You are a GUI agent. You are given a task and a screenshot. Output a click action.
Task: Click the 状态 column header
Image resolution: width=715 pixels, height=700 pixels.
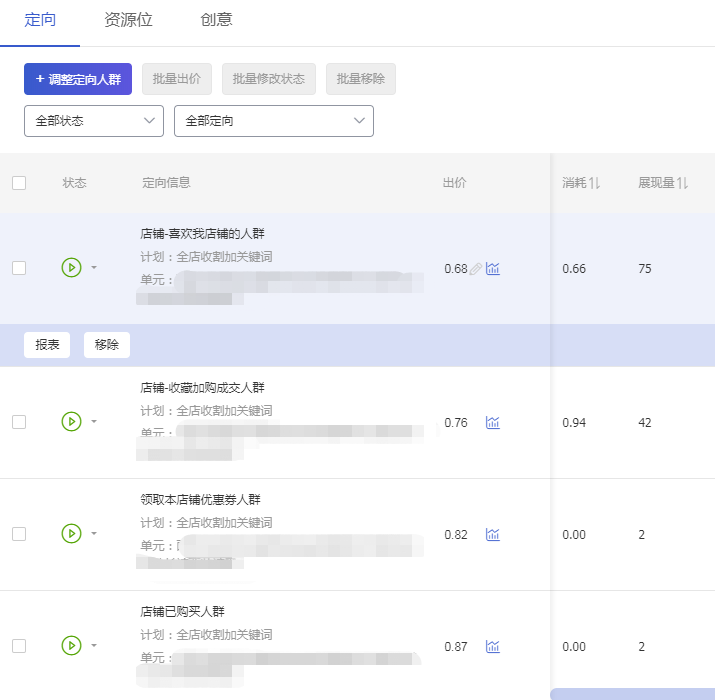[x=74, y=183]
